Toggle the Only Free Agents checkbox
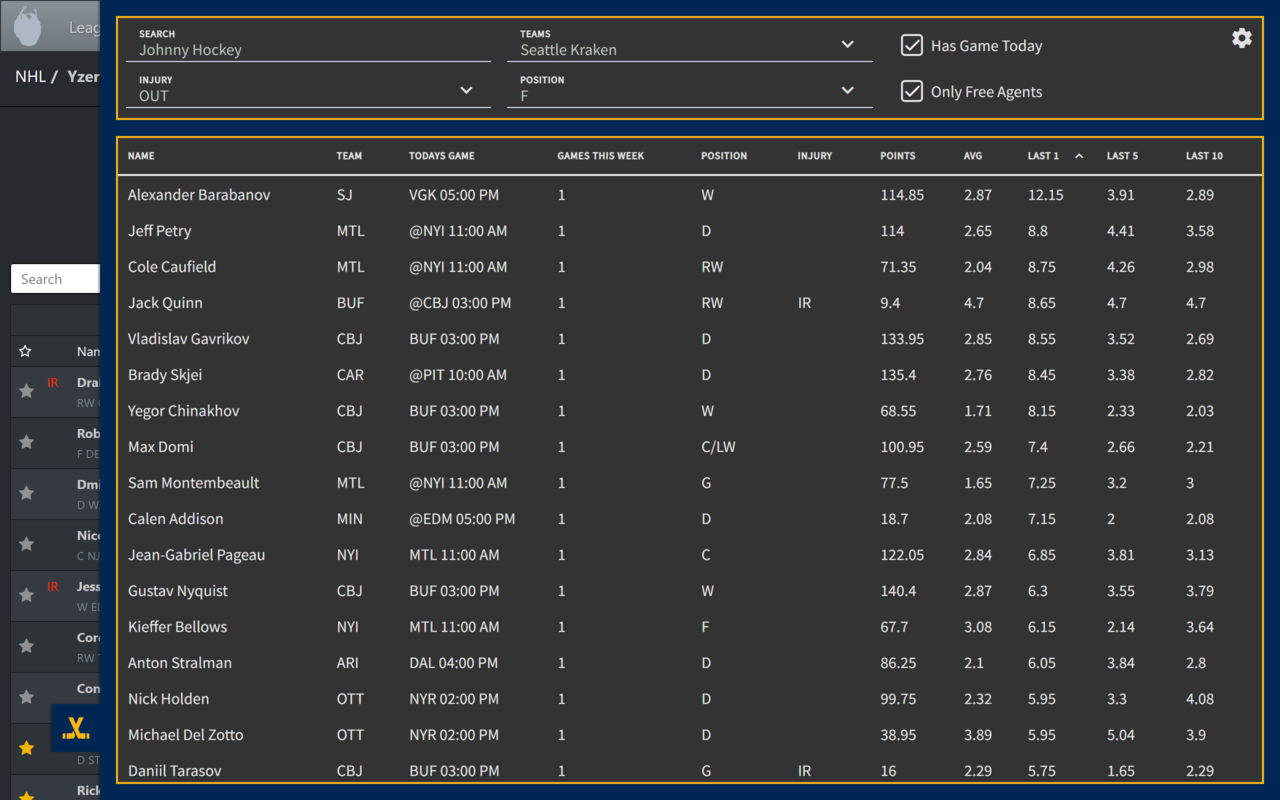 coord(911,91)
